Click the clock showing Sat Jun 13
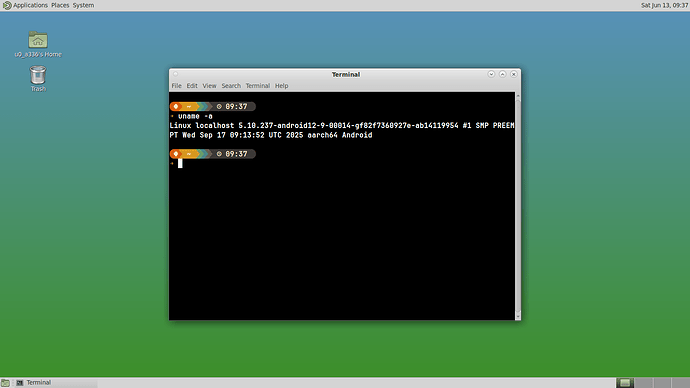 [664, 5]
